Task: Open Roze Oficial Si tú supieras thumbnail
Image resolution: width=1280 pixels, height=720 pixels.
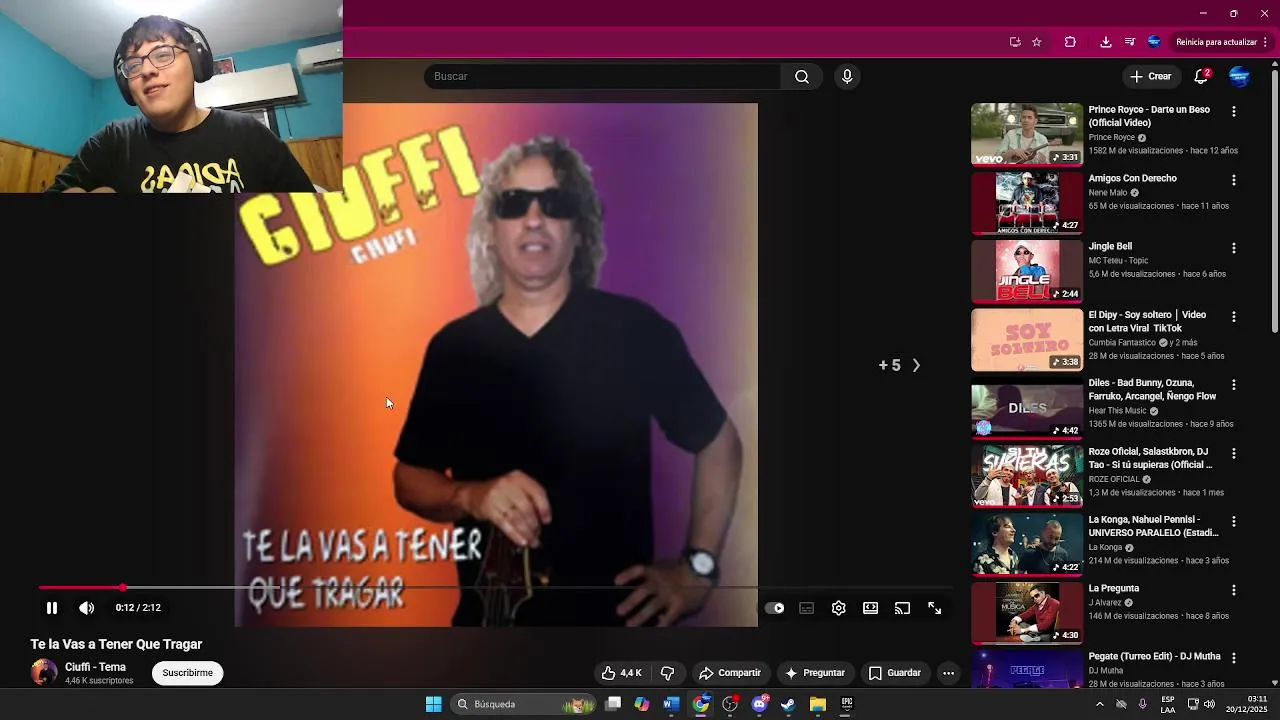Action: coord(1027,476)
